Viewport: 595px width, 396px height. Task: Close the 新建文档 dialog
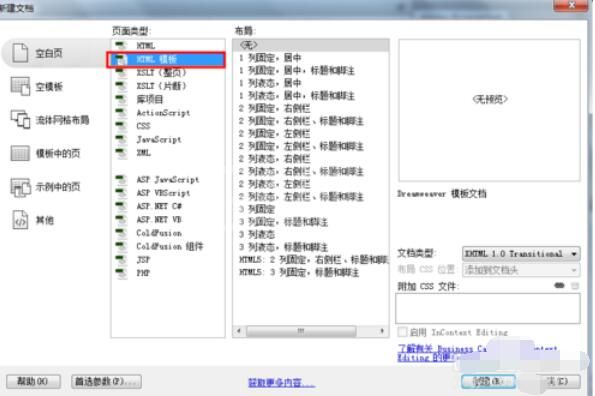coord(570,5)
